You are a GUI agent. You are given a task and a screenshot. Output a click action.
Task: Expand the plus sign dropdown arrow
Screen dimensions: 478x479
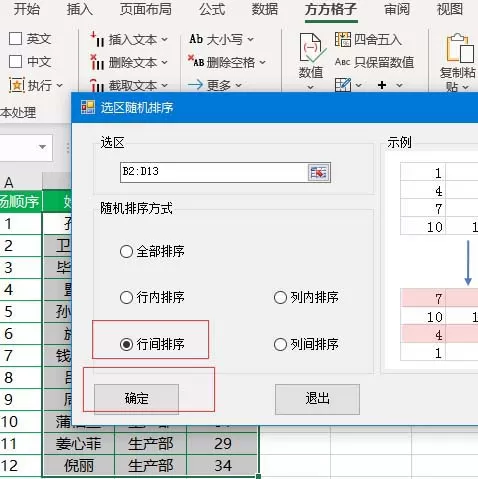click(x=399, y=85)
